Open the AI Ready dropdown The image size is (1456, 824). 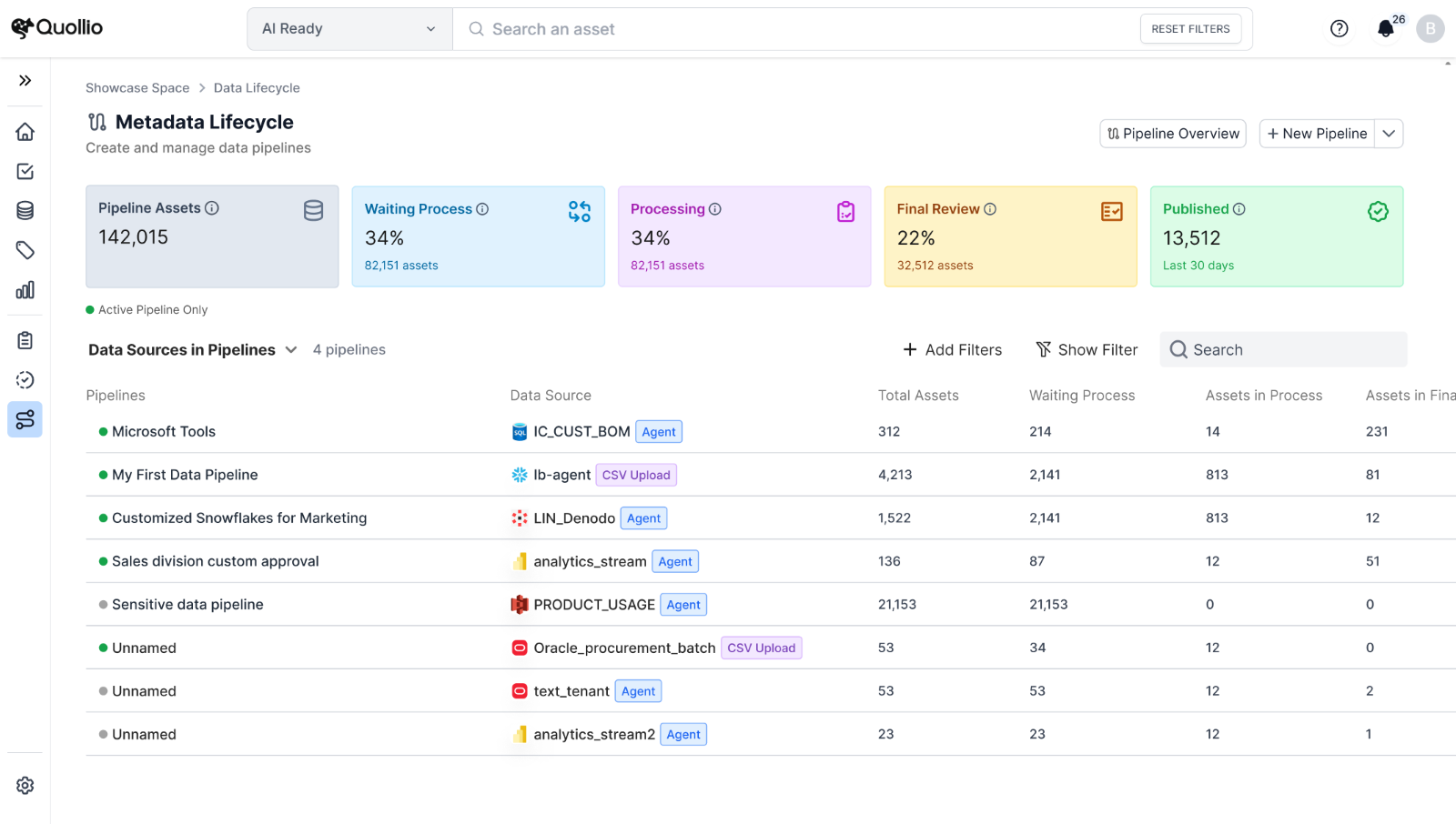[x=349, y=29]
